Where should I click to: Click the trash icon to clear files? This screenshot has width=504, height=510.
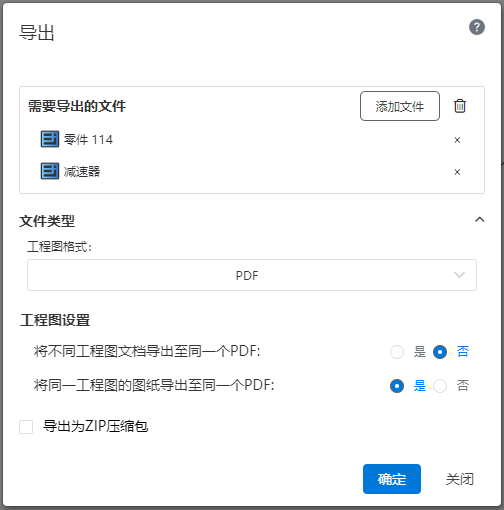(x=460, y=106)
